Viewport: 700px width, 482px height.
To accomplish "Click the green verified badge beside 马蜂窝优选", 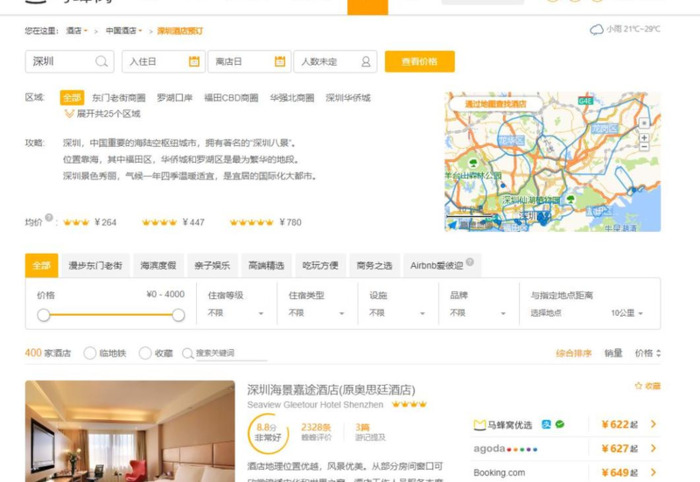I will (560, 424).
